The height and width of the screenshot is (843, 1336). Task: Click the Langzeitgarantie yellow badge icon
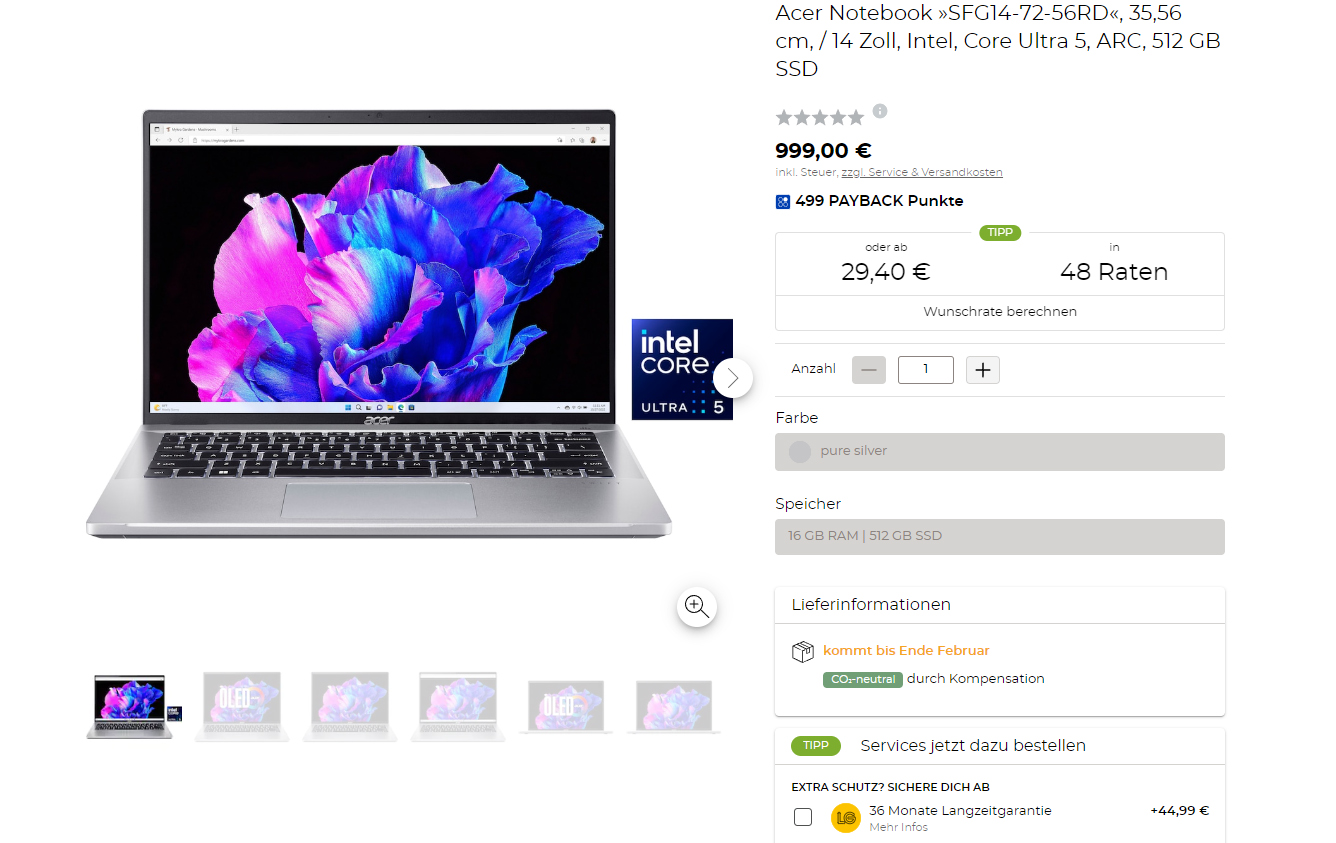pyautogui.click(x=846, y=817)
